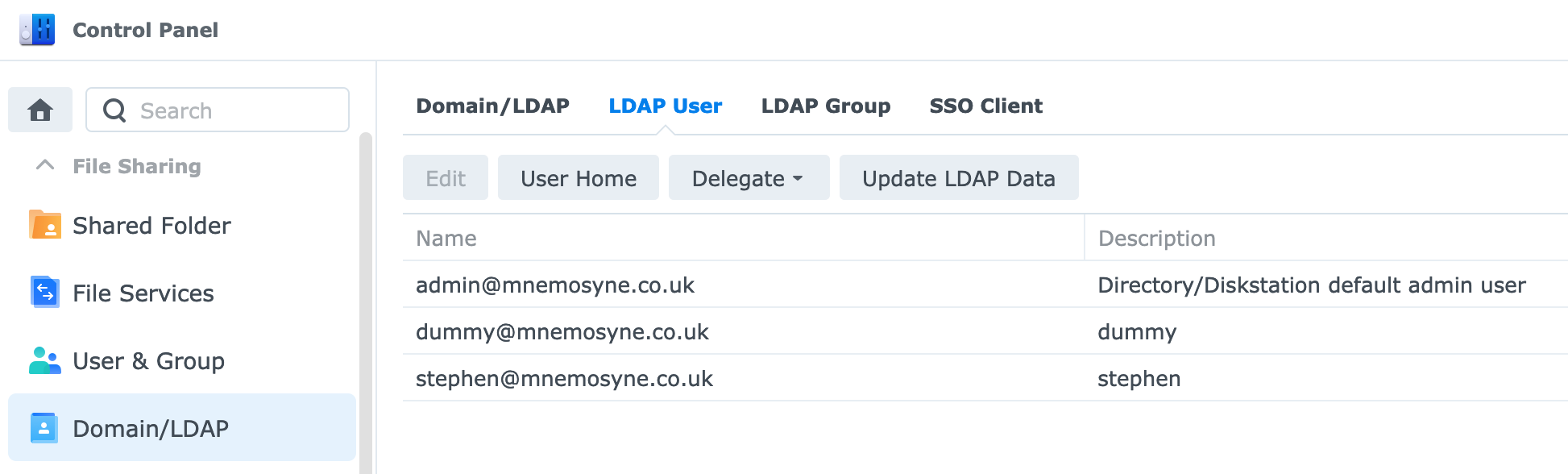This screenshot has height=474, width=1568.
Task: Focus the sidebar Search field
Action: click(x=218, y=110)
